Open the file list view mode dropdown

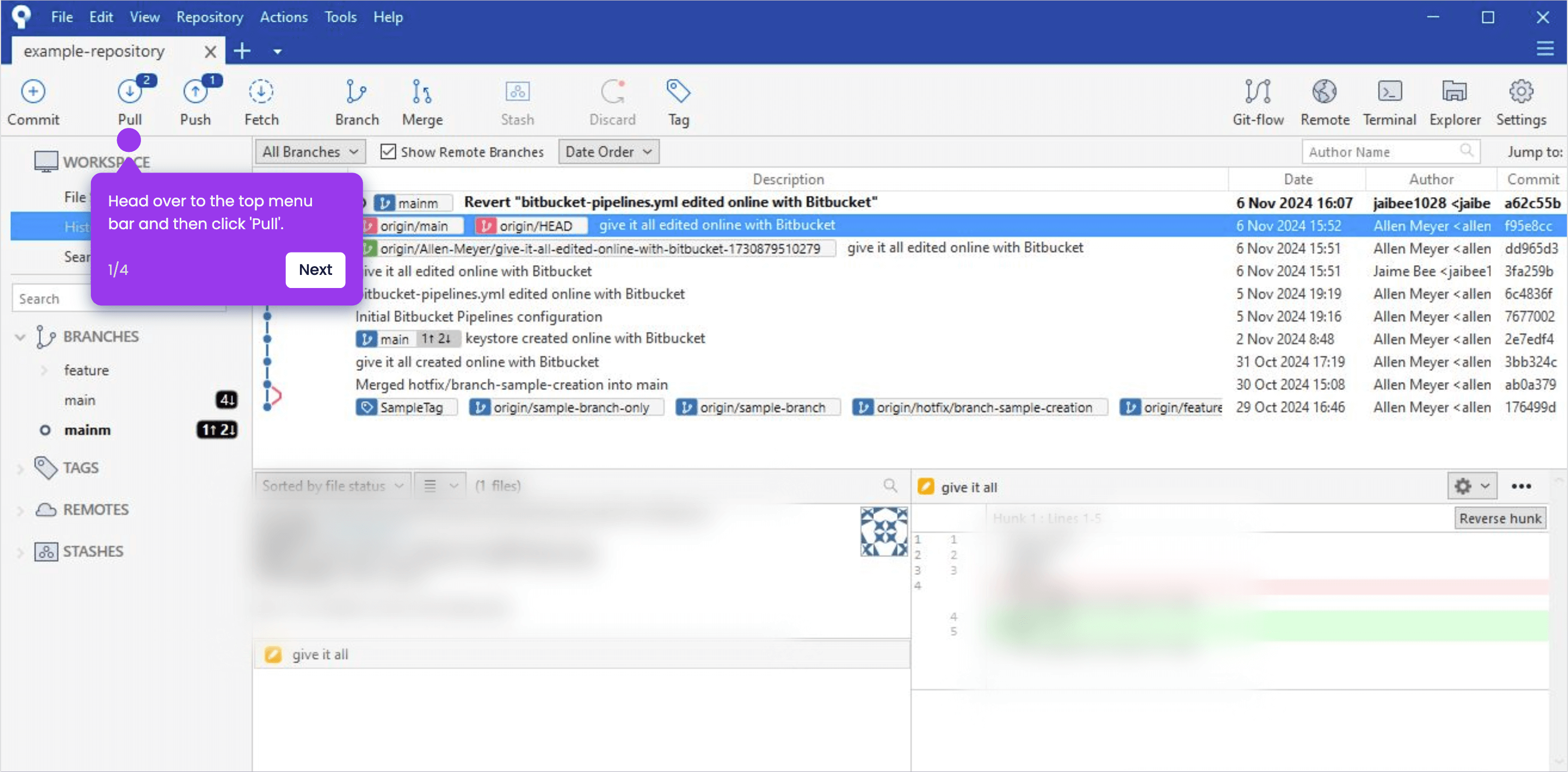click(440, 486)
